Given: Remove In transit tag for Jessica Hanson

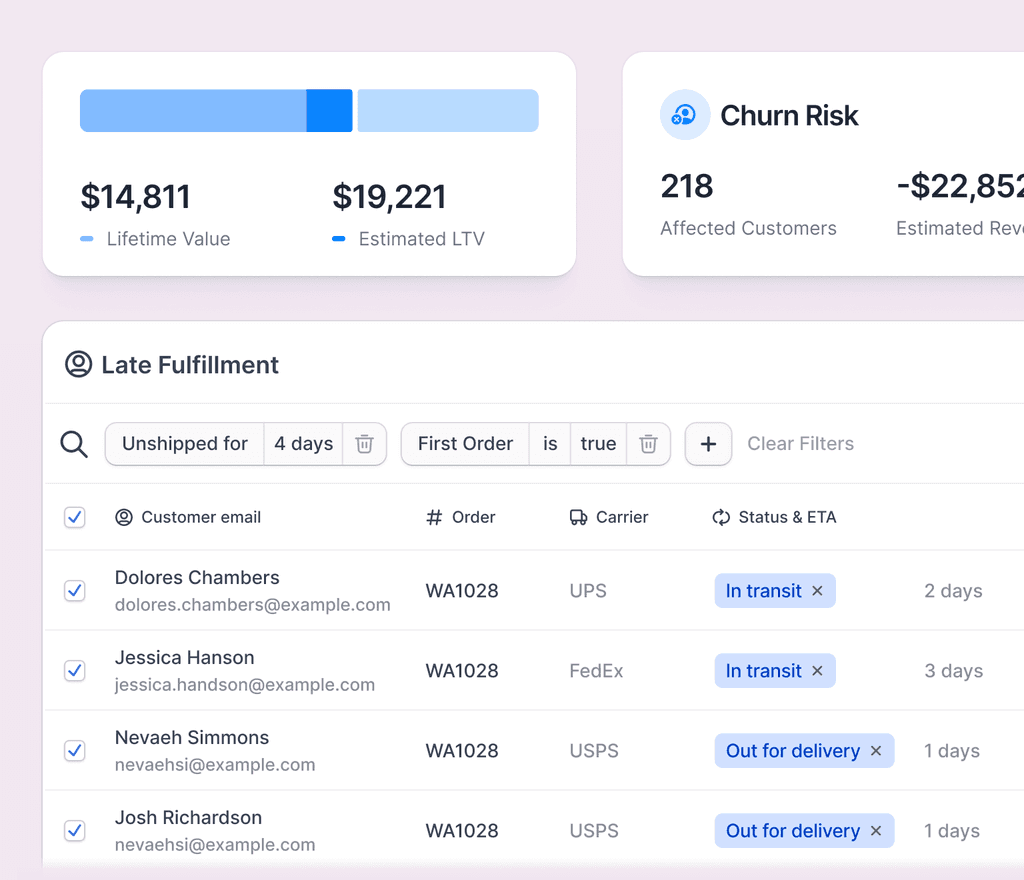Looking at the screenshot, I should [817, 670].
